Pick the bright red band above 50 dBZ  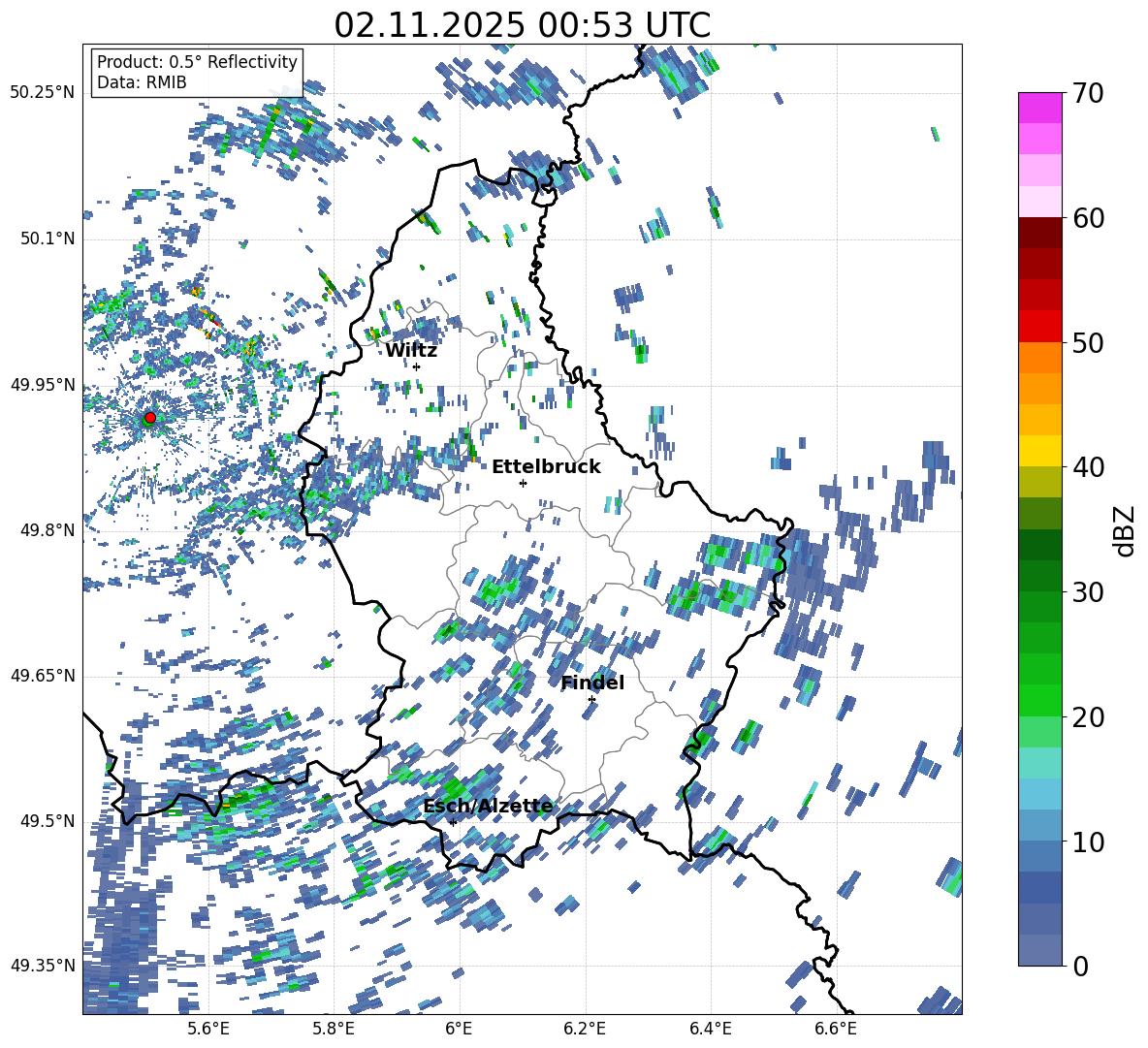[x=1039, y=326]
